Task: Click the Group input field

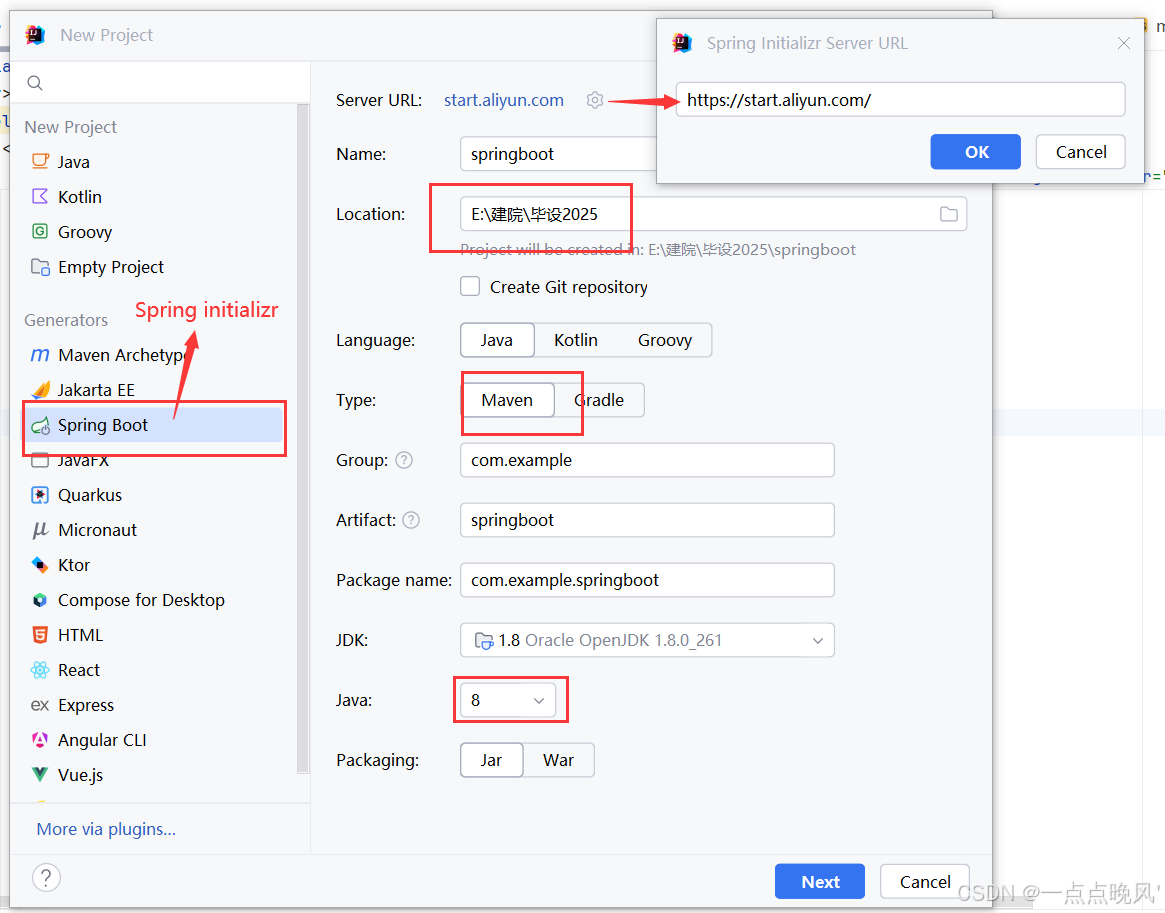Action: pos(647,460)
